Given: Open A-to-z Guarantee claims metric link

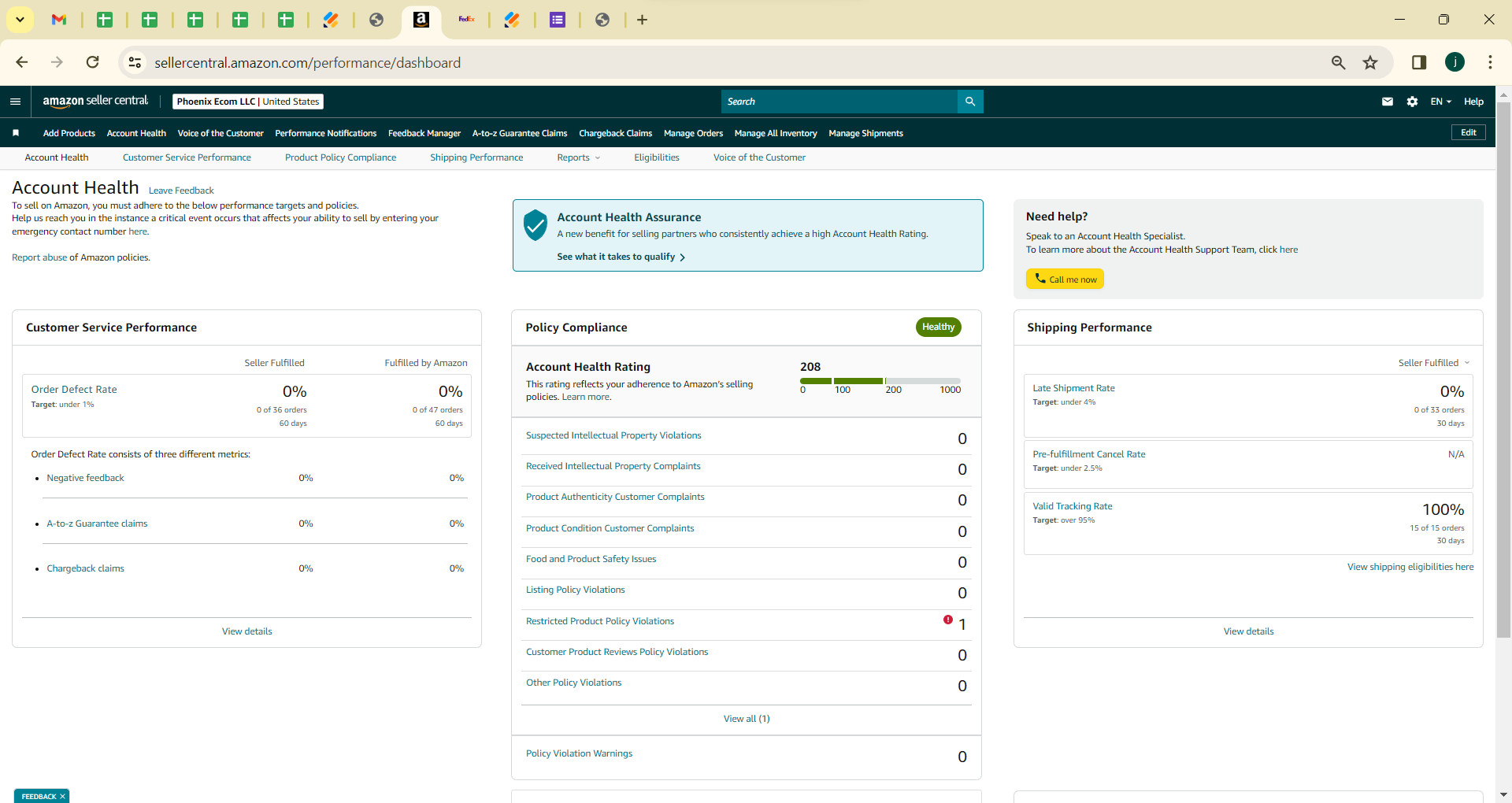Looking at the screenshot, I should pos(97,524).
